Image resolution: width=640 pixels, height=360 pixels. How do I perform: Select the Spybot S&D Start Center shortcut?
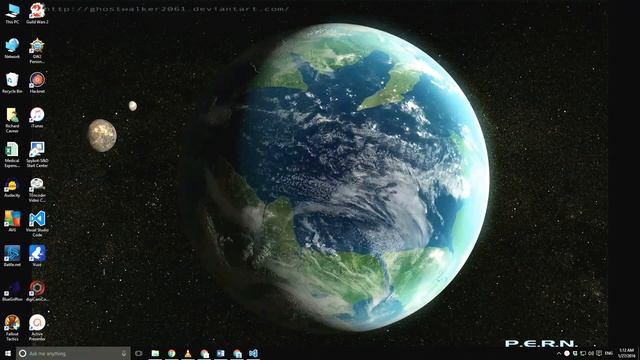(37, 155)
